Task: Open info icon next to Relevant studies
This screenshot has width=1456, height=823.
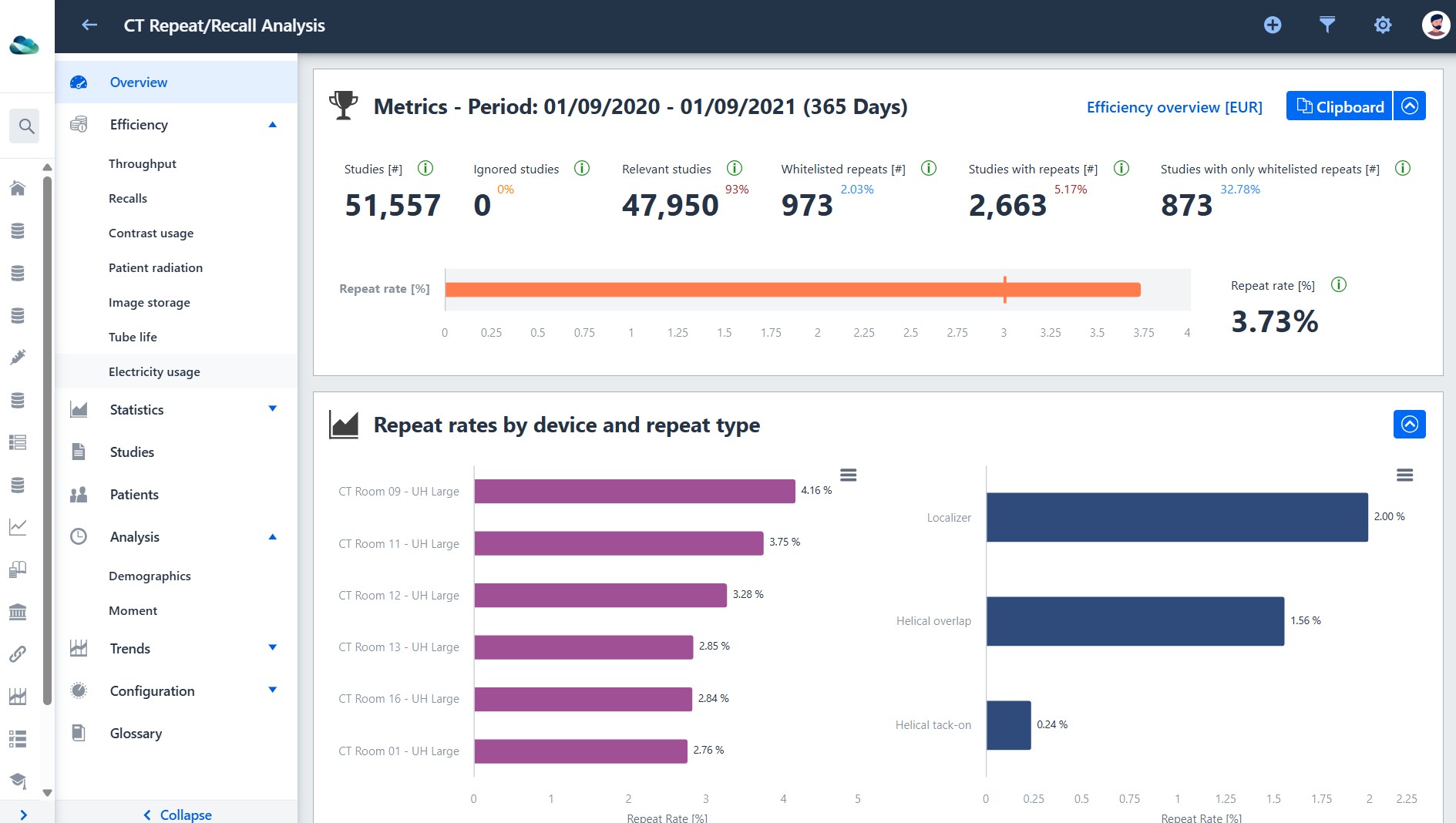Action: [735, 168]
